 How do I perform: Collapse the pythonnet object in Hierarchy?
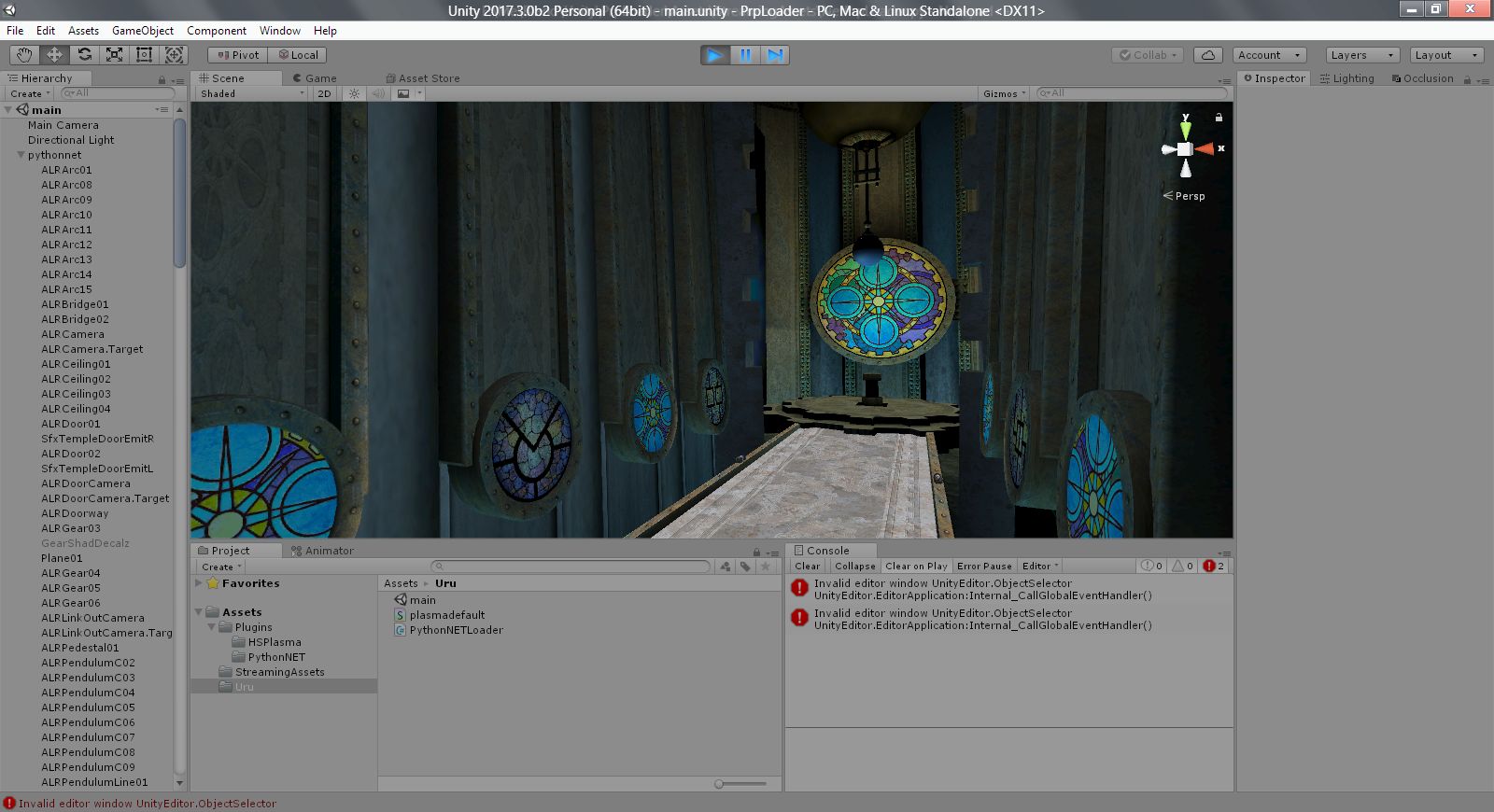pyautogui.click(x=21, y=155)
